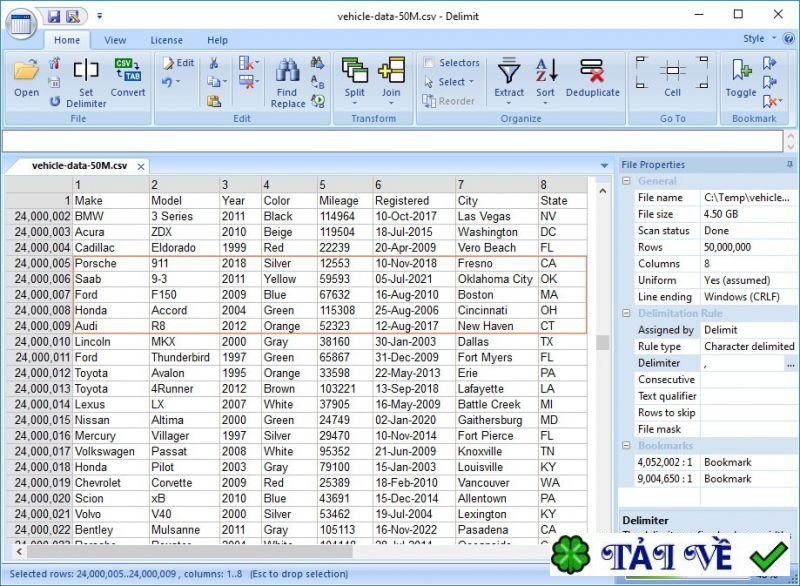Open the Set Delimiter tool
This screenshot has height=586, width=800.
(x=85, y=80)
